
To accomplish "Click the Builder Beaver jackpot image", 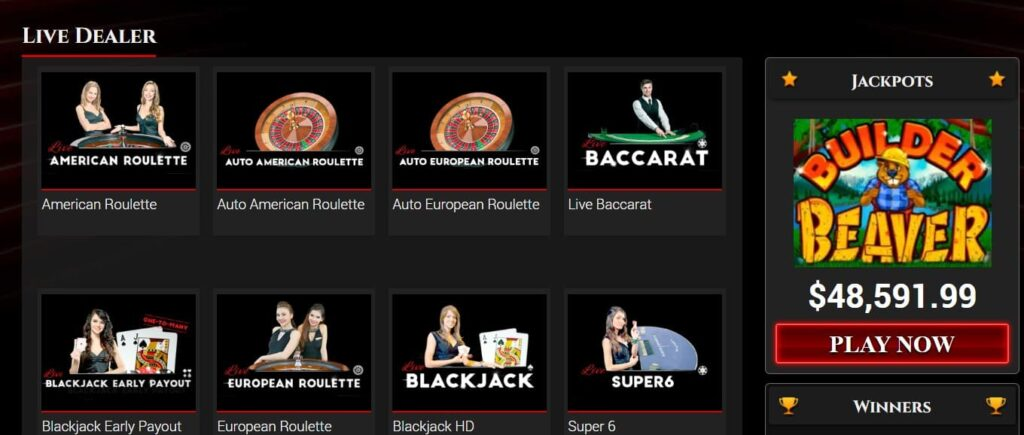I will coord(892,193).
